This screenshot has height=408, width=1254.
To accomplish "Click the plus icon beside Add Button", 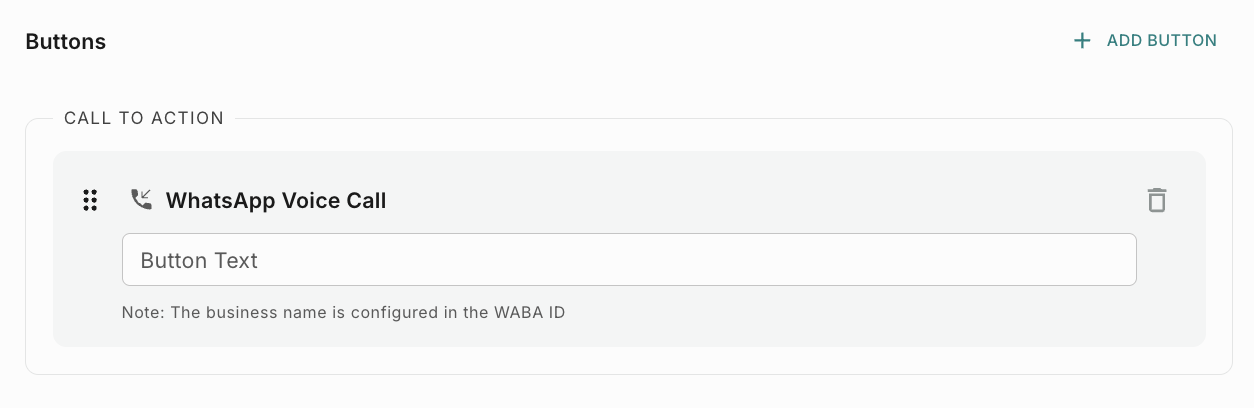I will coord(1081,41).
